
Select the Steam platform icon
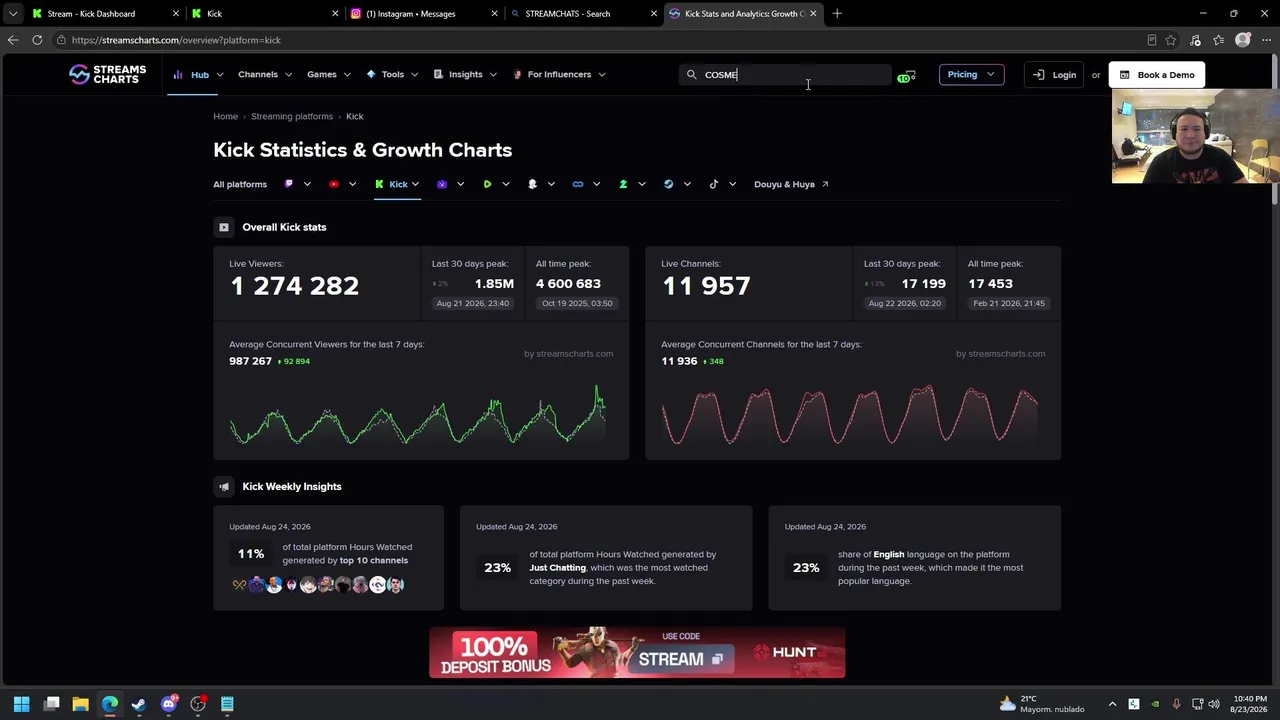point(669,184)
